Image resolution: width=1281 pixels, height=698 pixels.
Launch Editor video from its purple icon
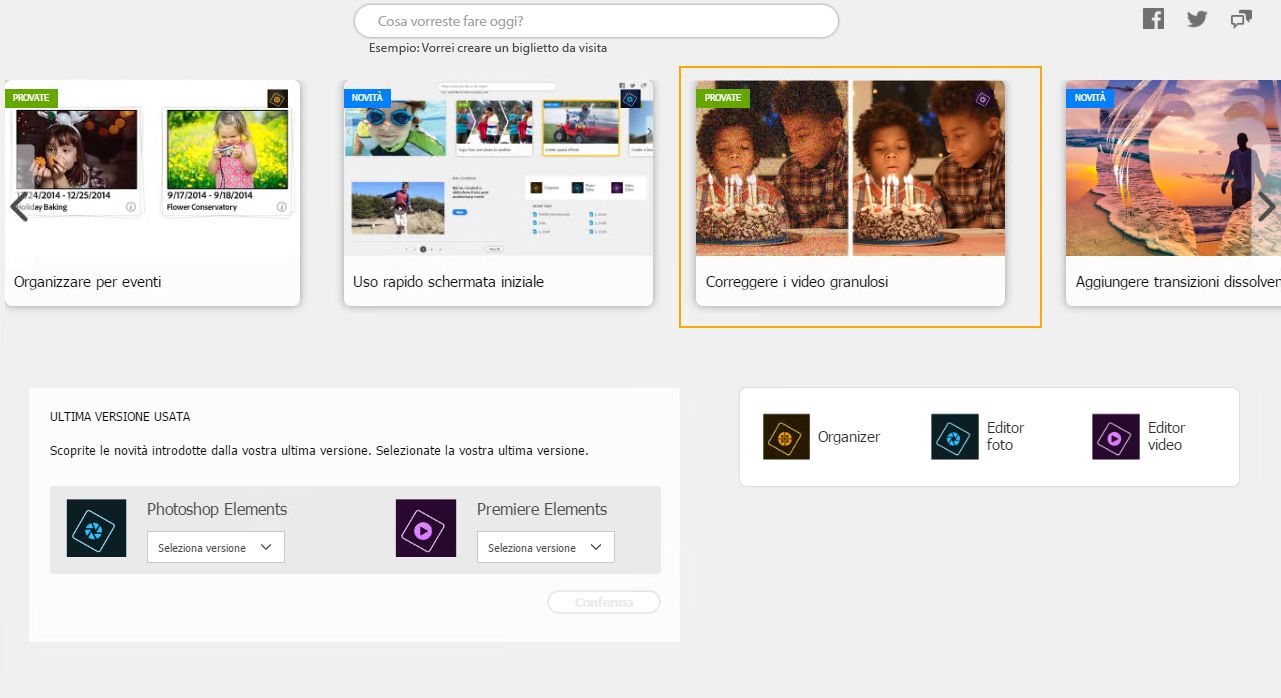point(1116,437)
